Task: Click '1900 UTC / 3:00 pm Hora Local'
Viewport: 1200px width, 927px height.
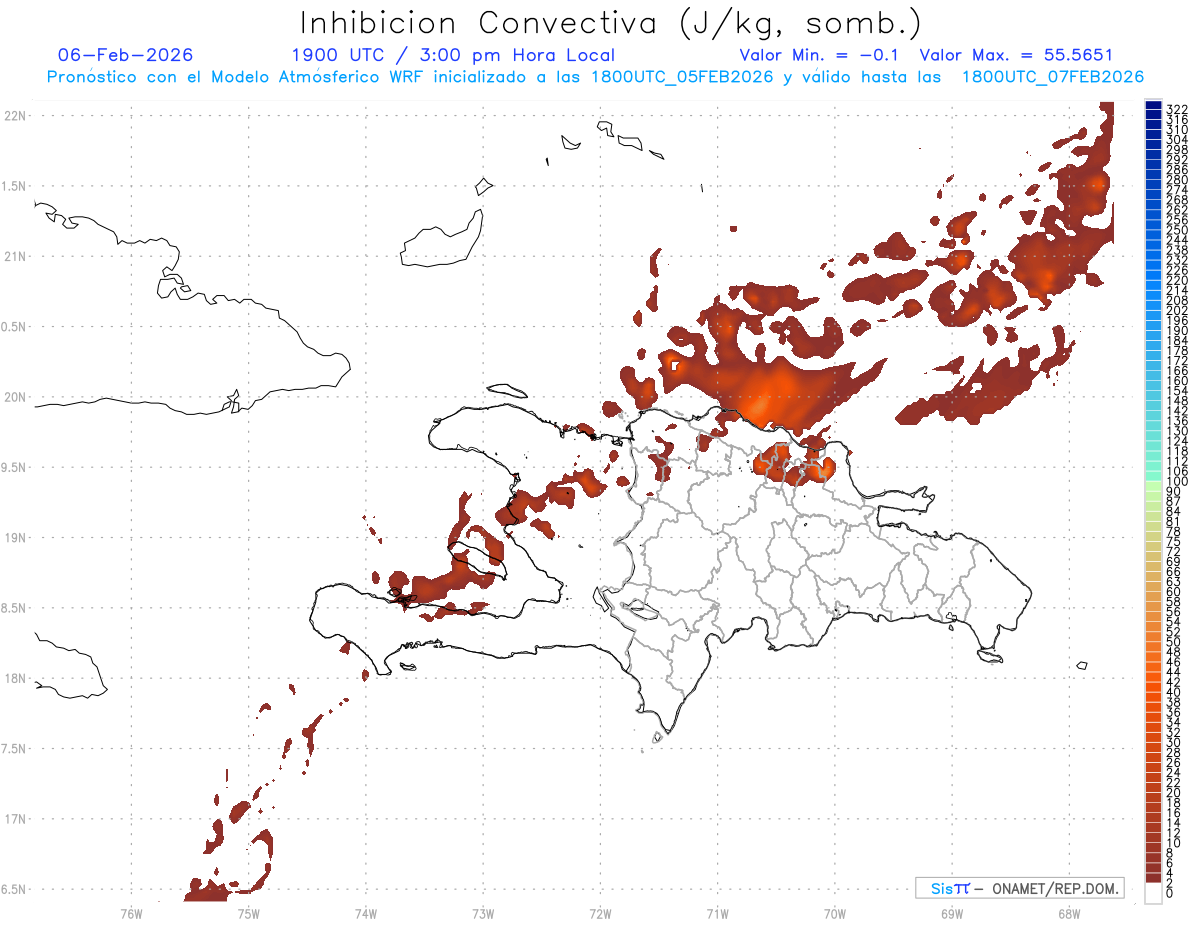Action: point(453,55)
